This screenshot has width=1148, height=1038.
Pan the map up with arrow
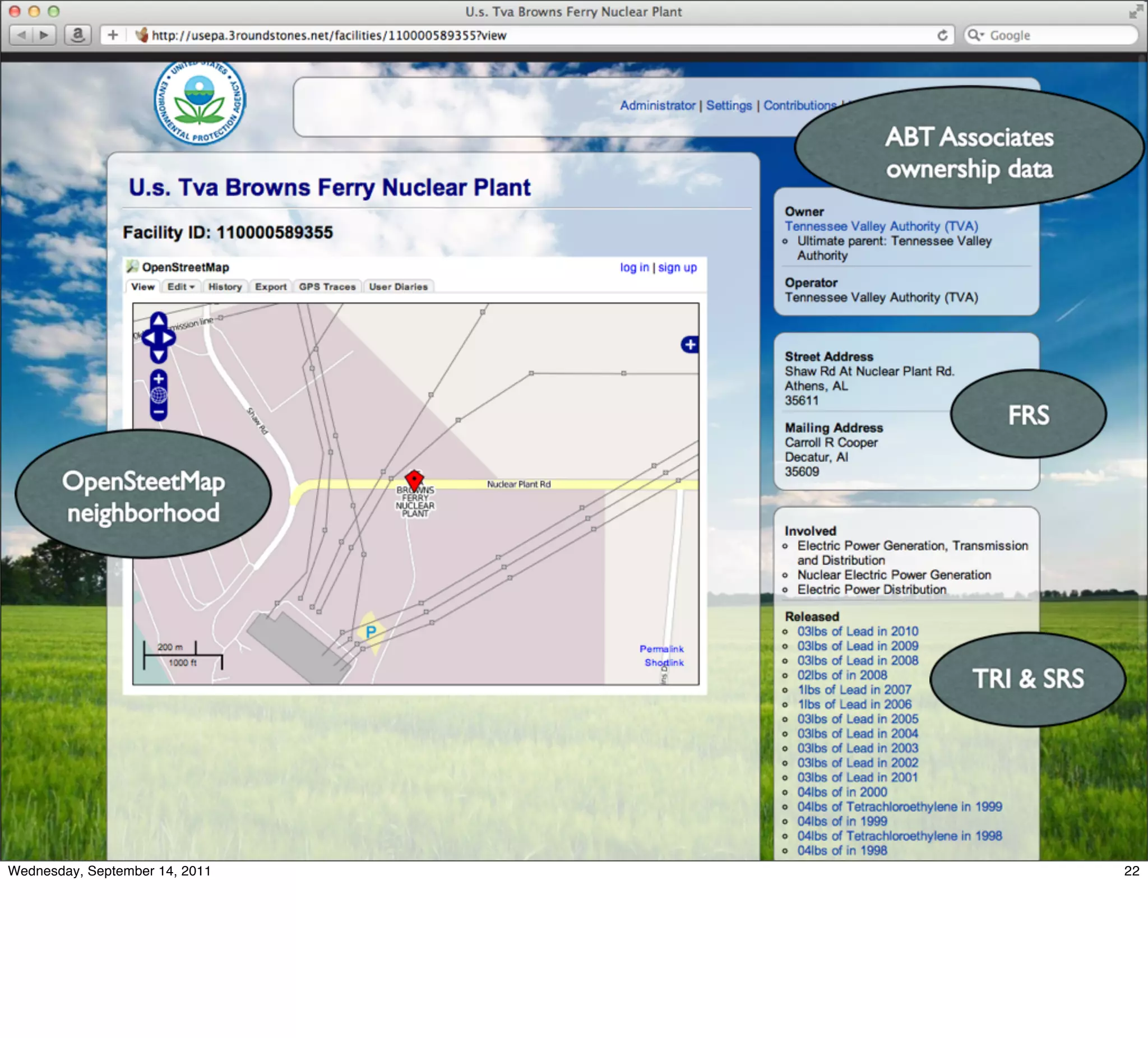(158, 320)
